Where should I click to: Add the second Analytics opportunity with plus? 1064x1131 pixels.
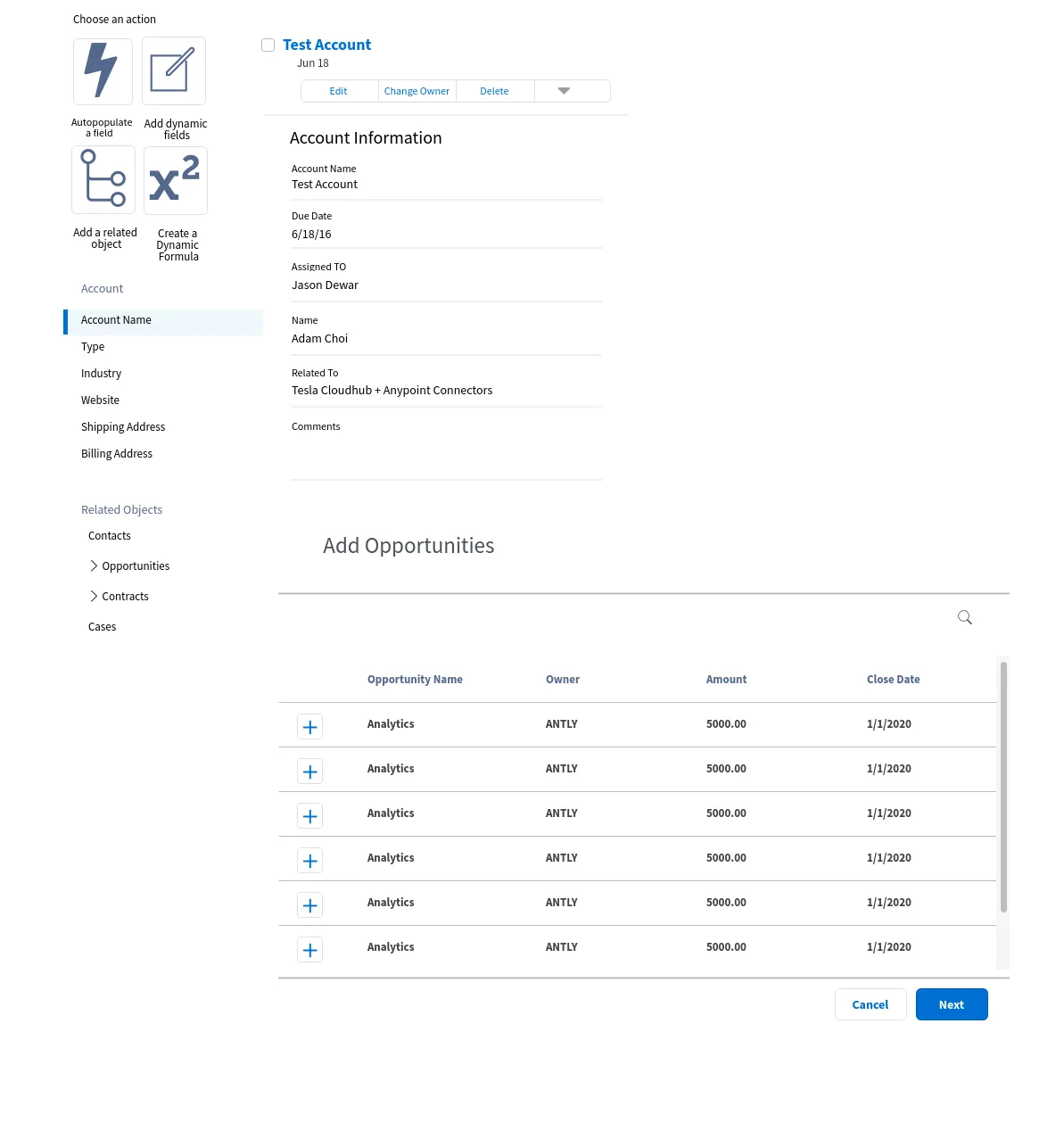point(309,772)
